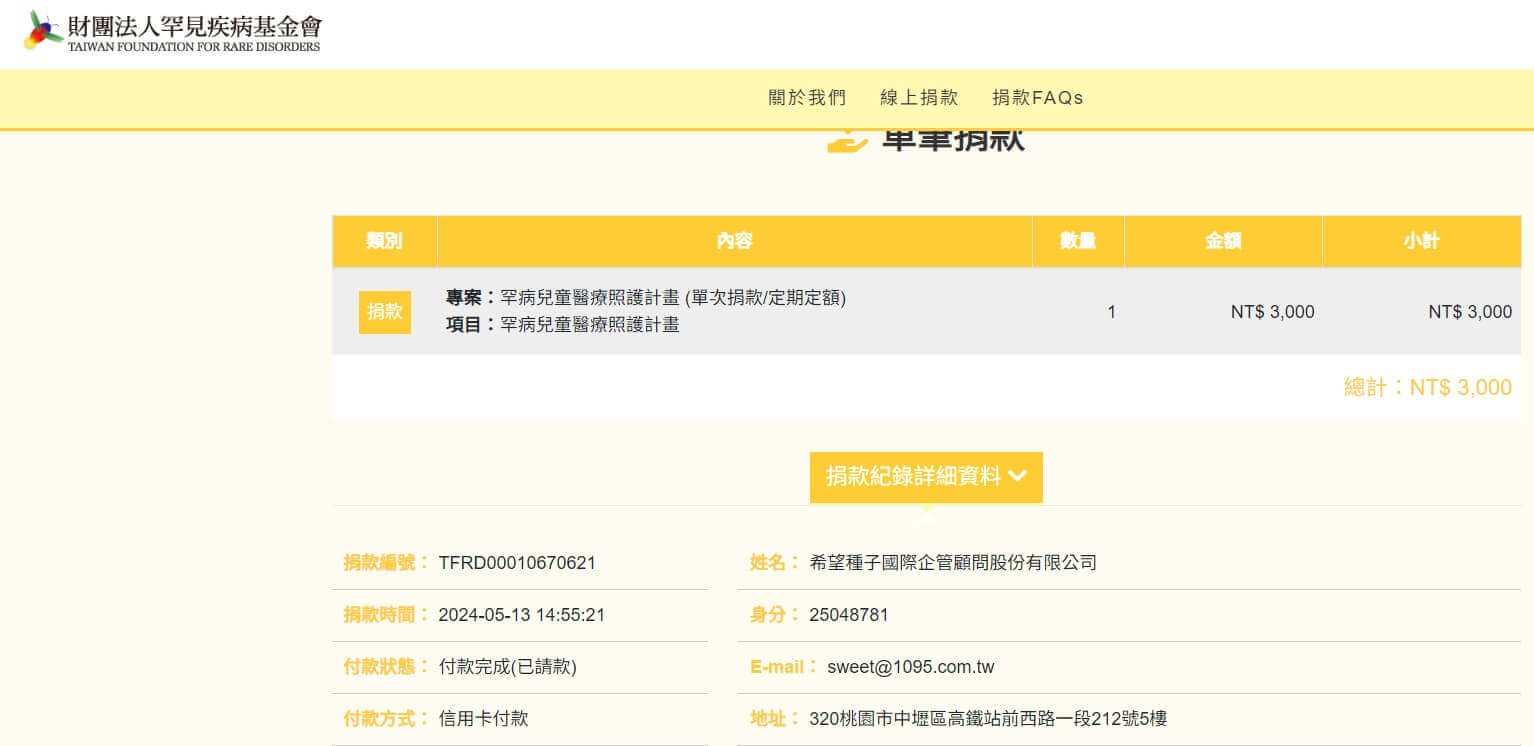
Task: Click the 類別 column header
Action: [x=384, y=241]
